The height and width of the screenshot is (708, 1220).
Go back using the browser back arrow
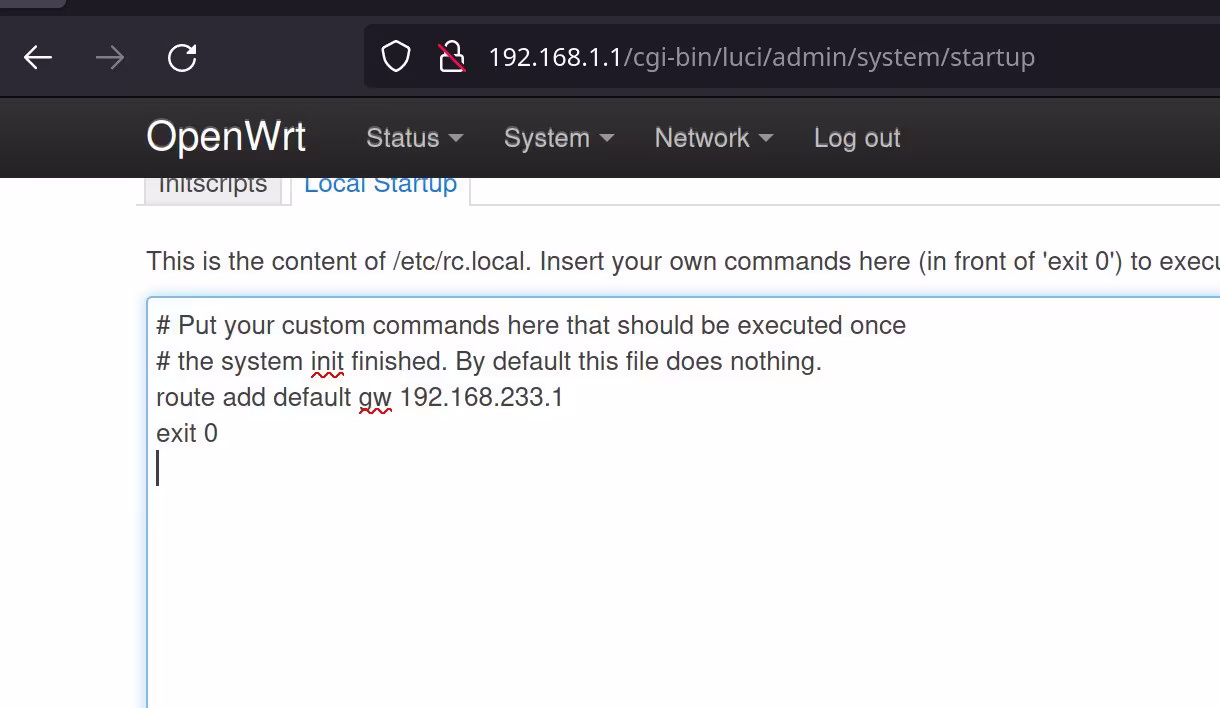pyautogui.click(x=38, y=57)
